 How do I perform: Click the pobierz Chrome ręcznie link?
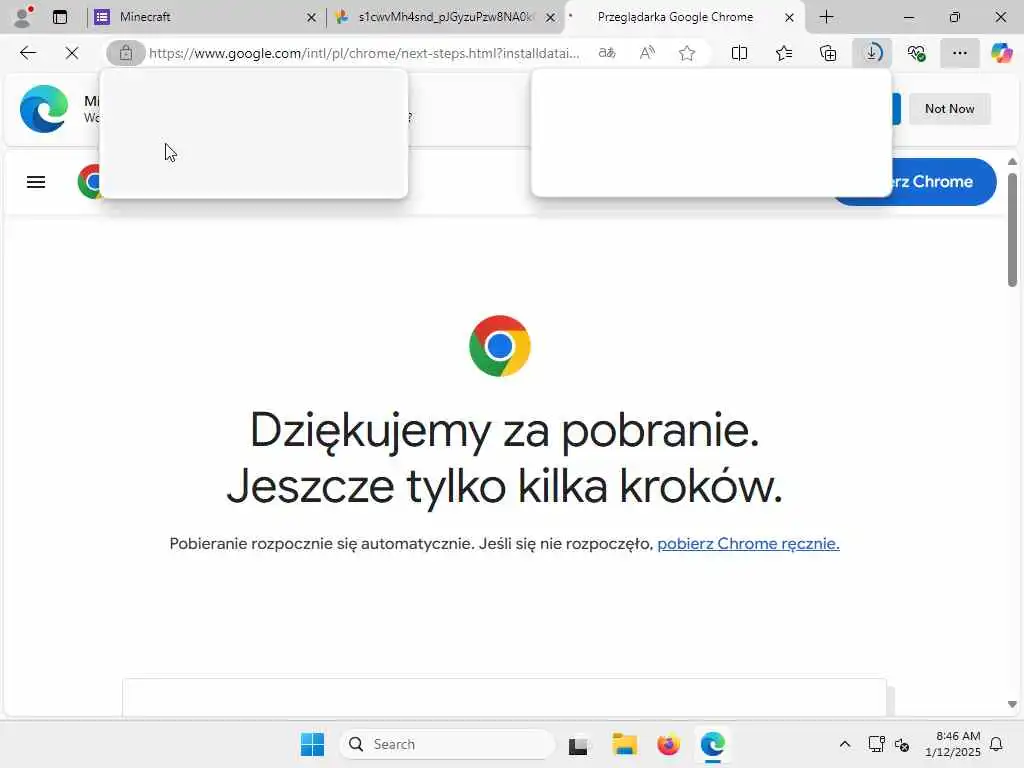click(748, 543)
